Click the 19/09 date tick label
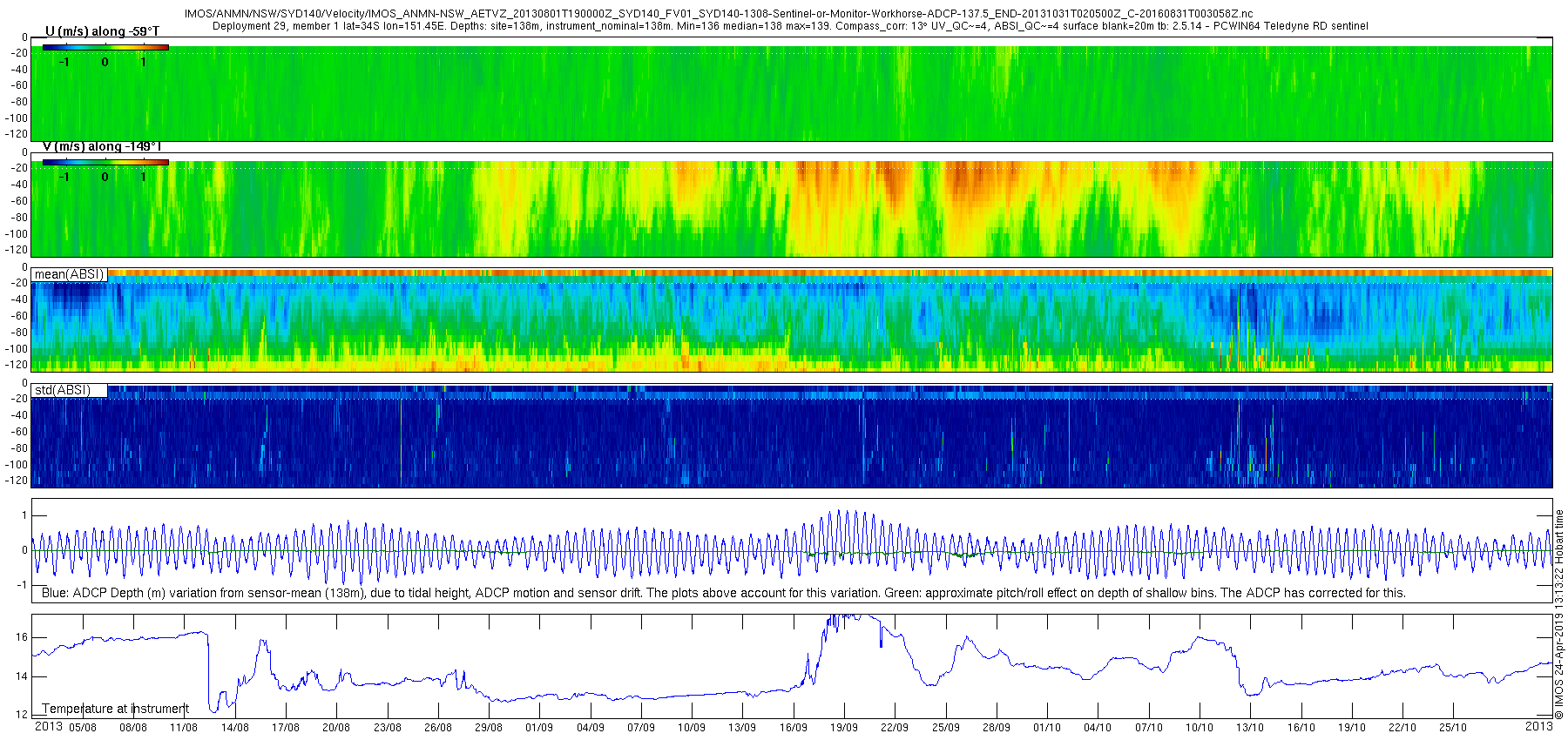Viewport: 1568px width, 740px height. pos(843,728)
